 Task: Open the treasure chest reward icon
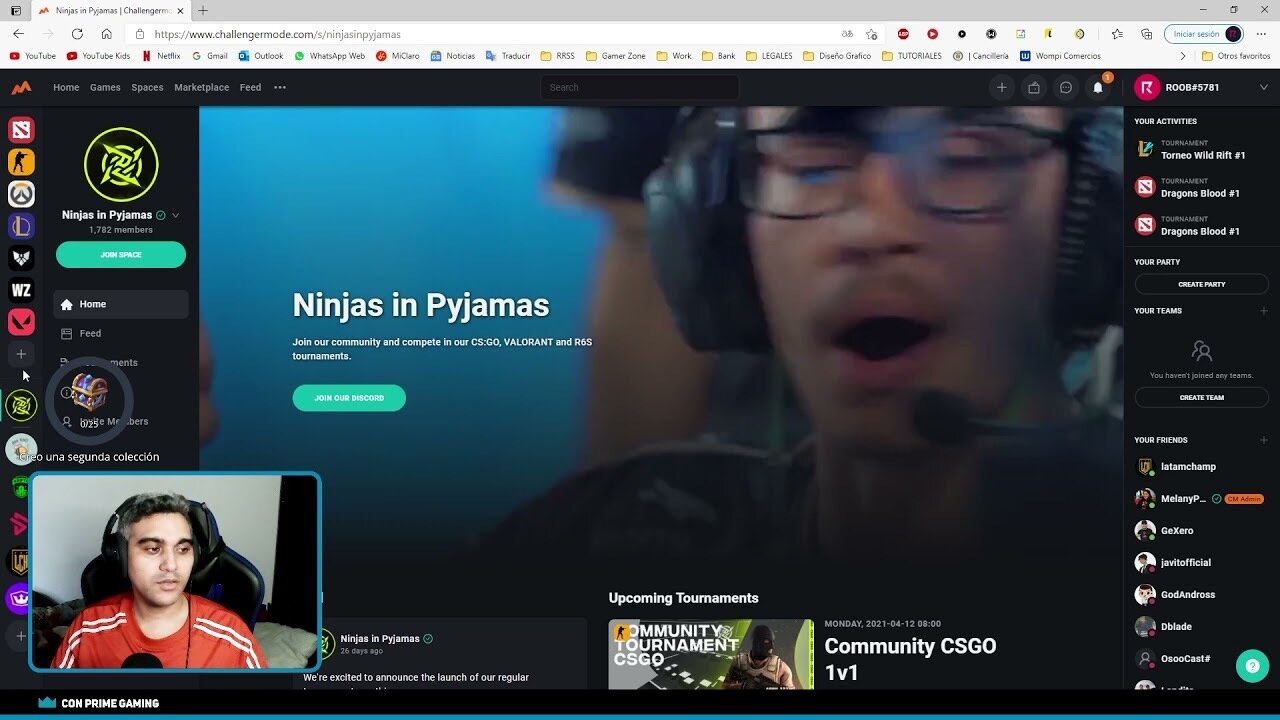point(89,391)
